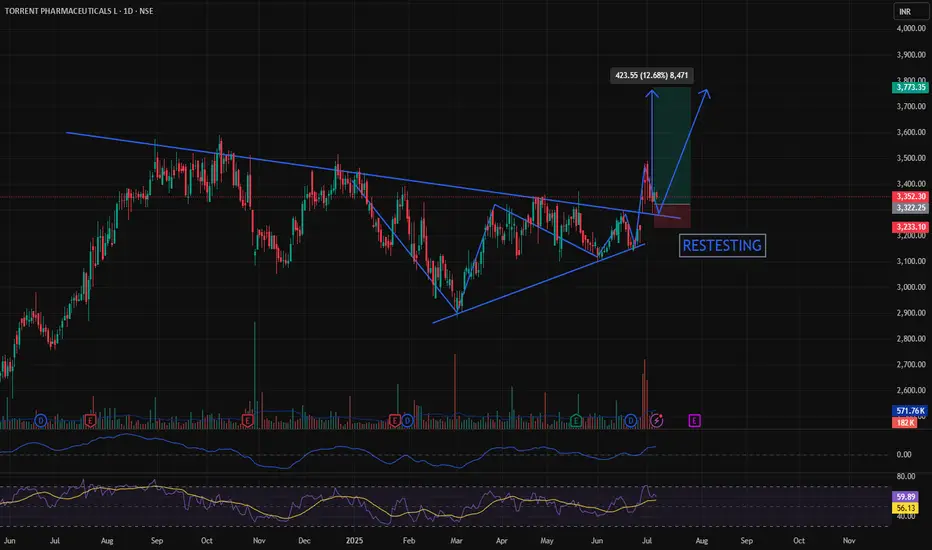Viewport: 932px width, 550px height.
Task: Click the blue D dividend marker in late June 2025
Action: (x=631, y=421)
